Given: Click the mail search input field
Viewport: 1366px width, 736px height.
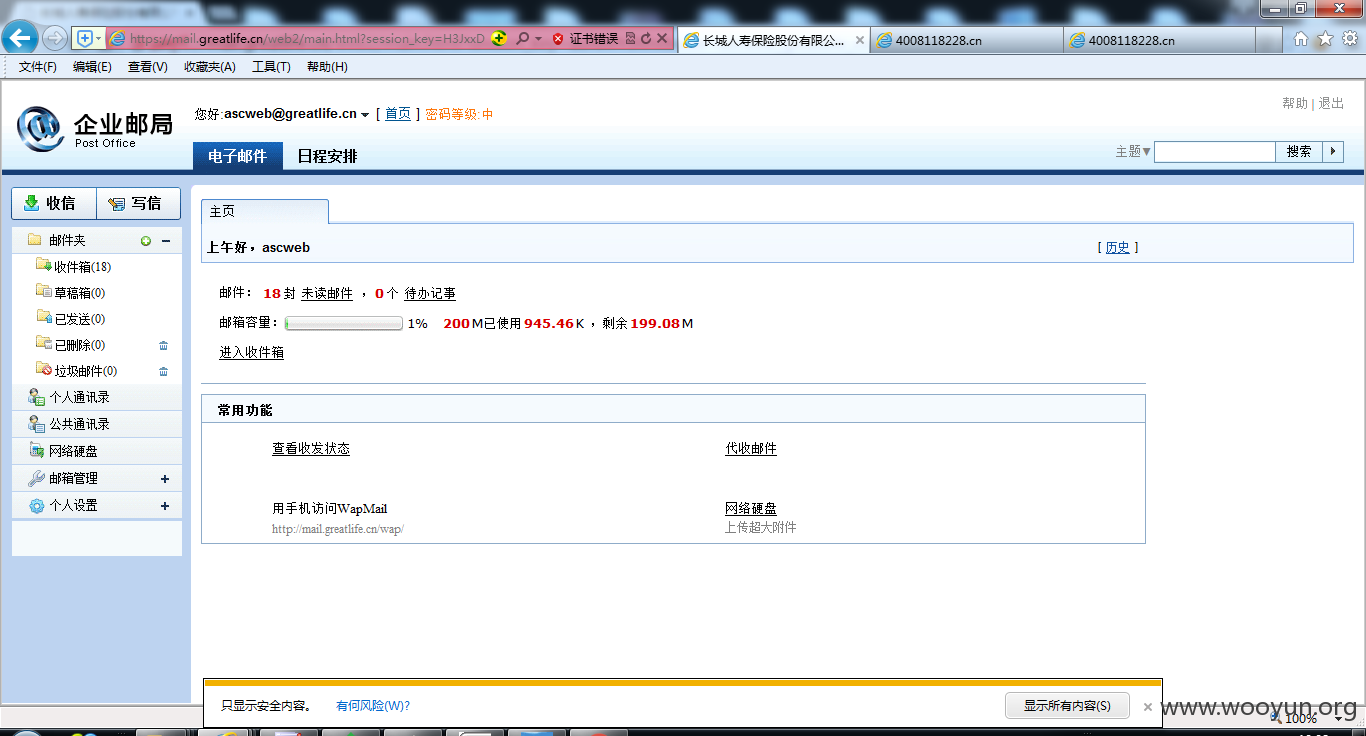Looking at the screenshot, I should click(1215, 152).
